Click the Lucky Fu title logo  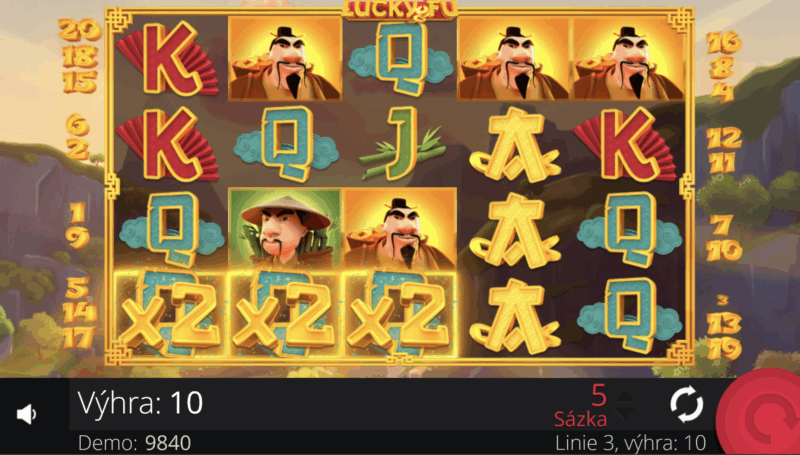(x=399, y=10)
